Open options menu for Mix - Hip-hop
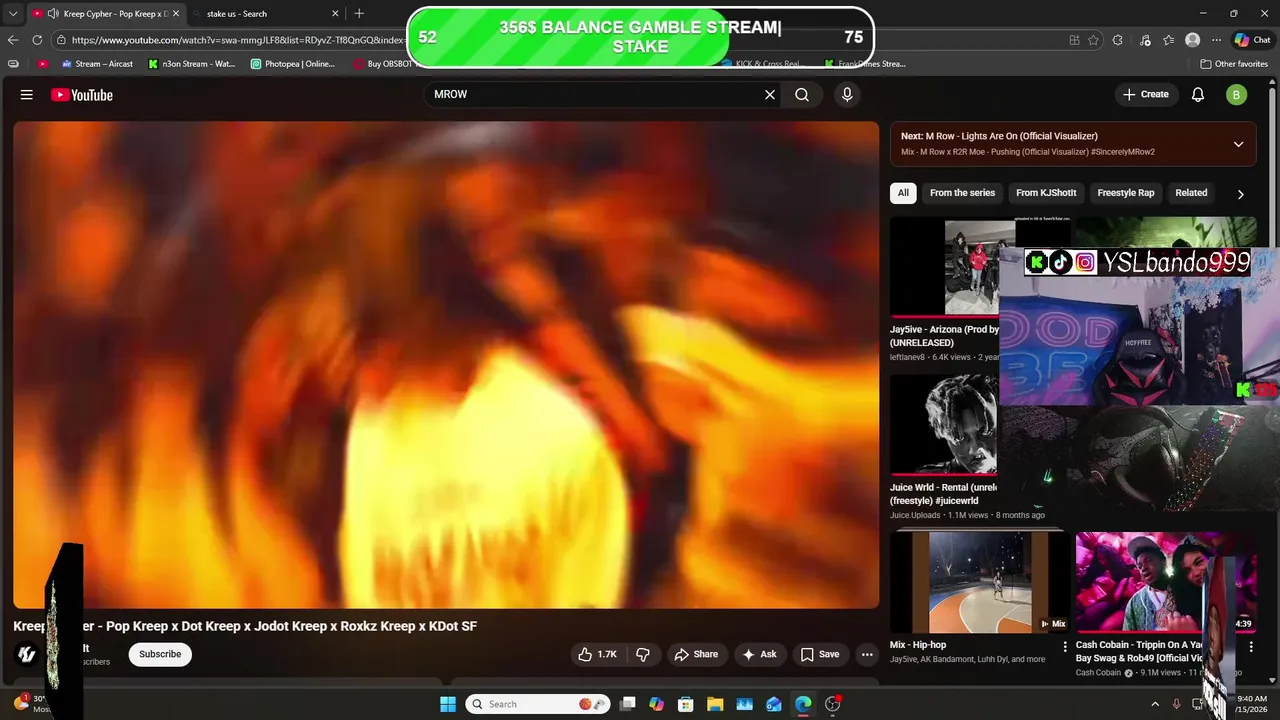The height and width of the screenshot is (720, 1280). click(1065, 647)
